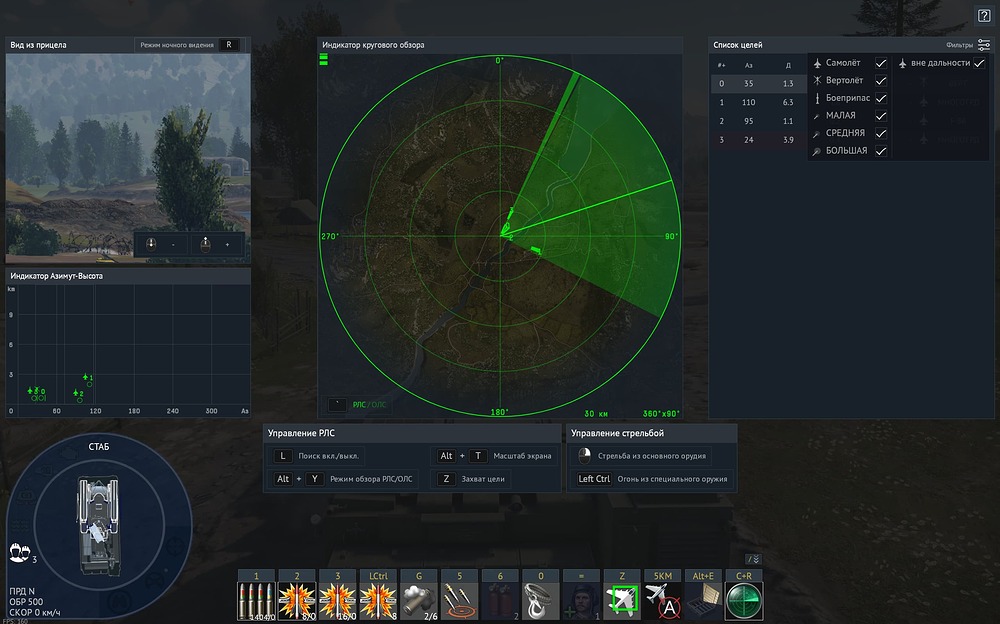Select target 1 row in target list

758,102
